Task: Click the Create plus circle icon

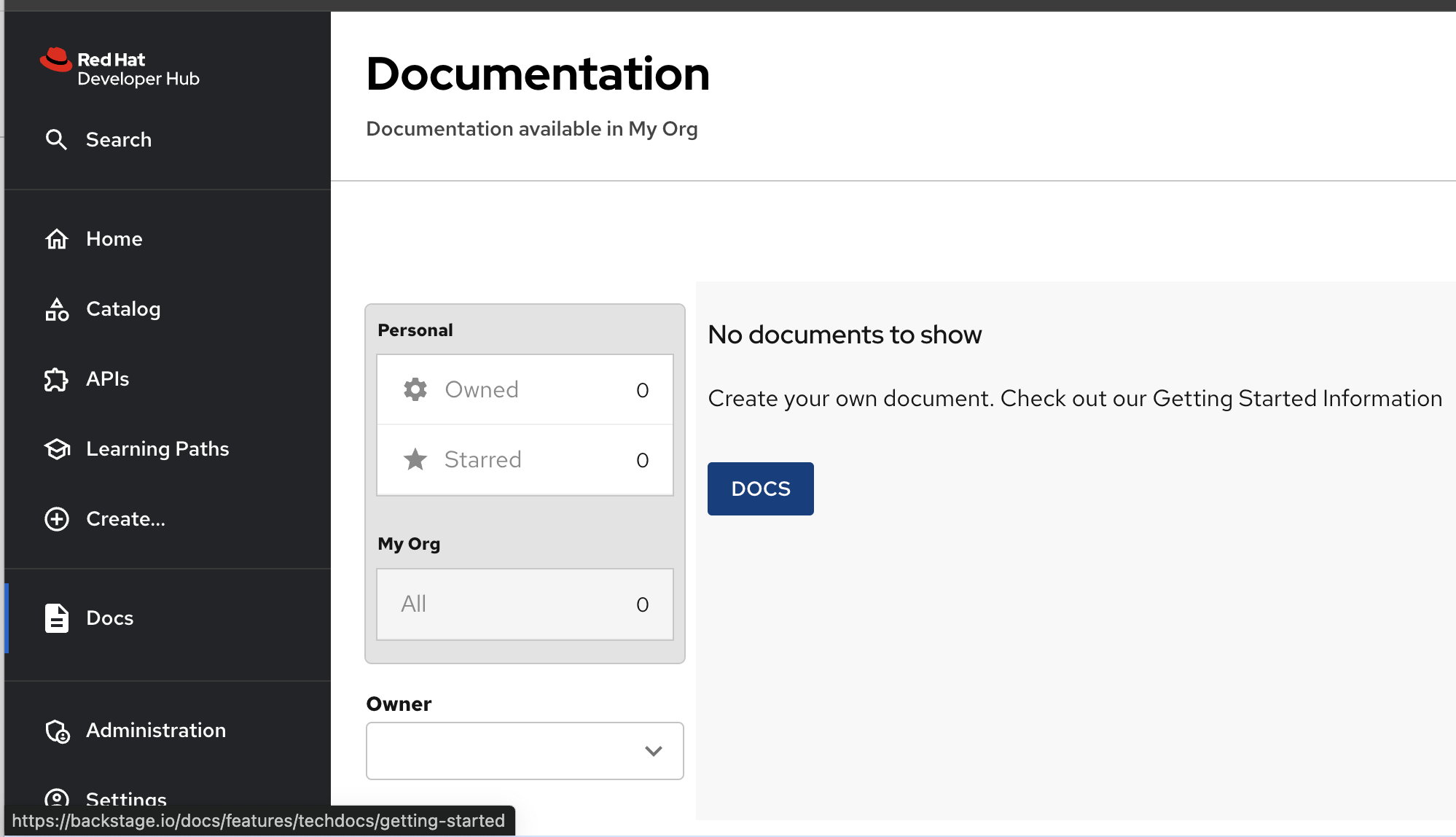Action: pos(56,519)
